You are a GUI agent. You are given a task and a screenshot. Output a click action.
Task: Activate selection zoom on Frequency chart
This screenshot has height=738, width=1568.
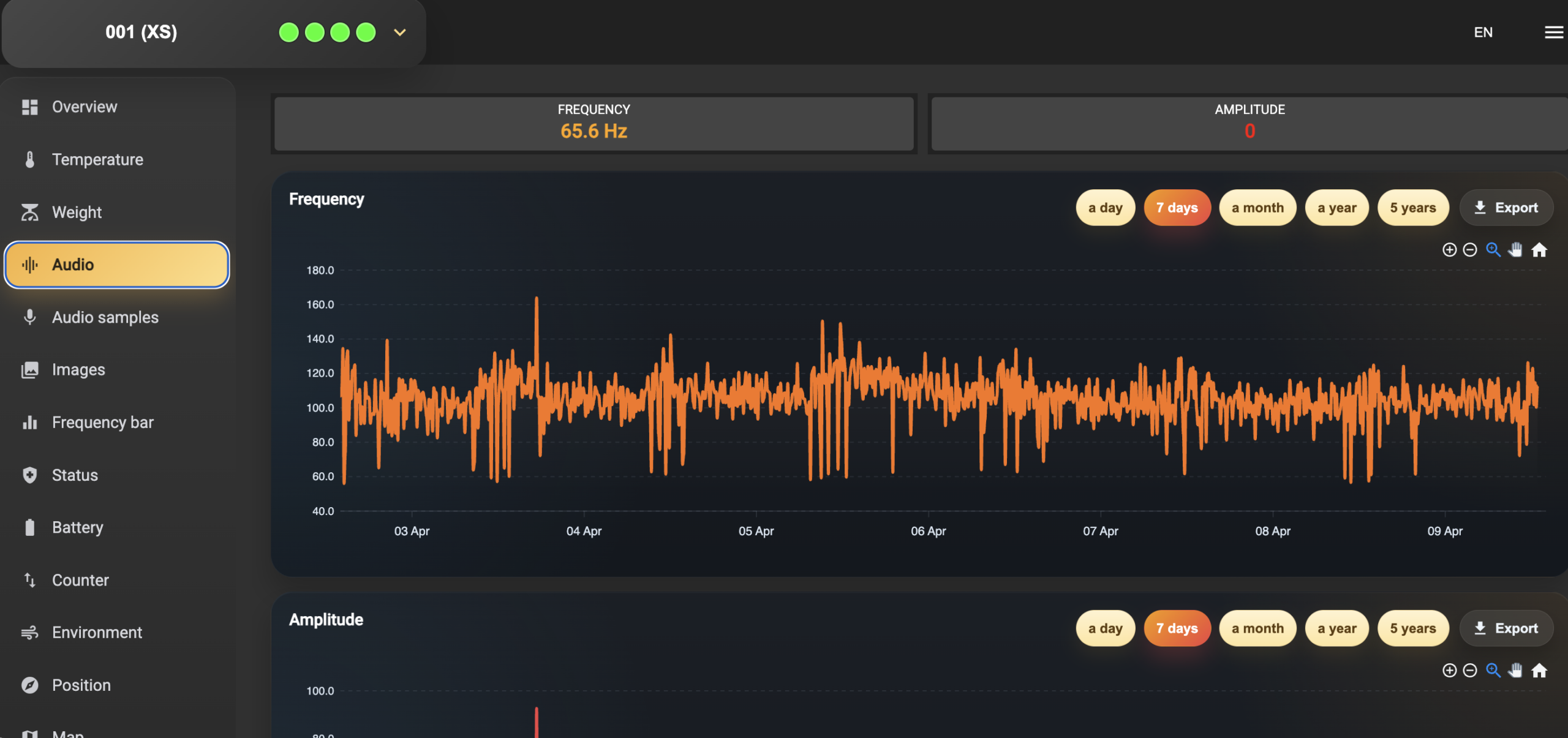tap(1493, 250)
